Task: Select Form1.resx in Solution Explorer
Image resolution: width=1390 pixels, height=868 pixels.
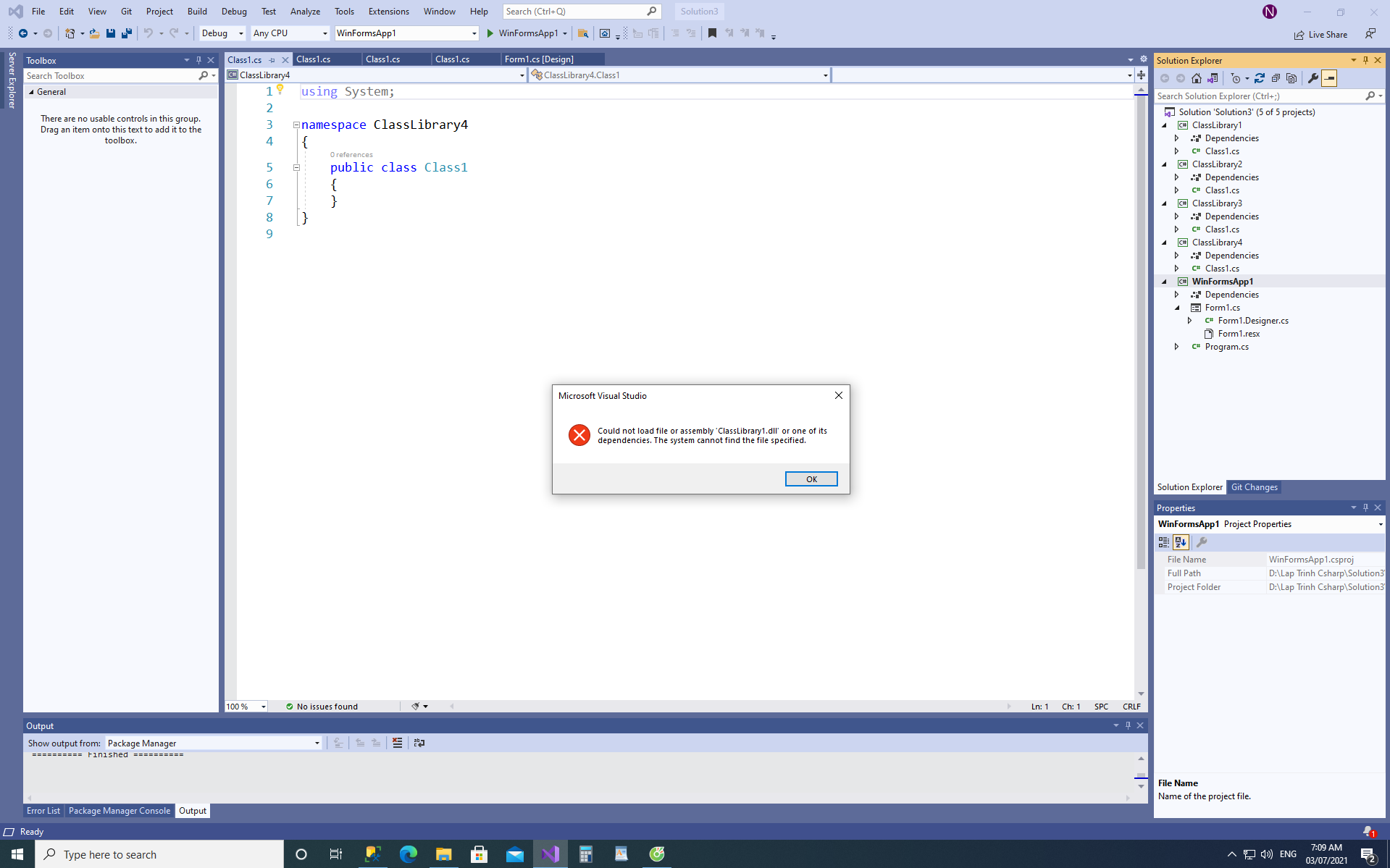Action: (1239, 334)
